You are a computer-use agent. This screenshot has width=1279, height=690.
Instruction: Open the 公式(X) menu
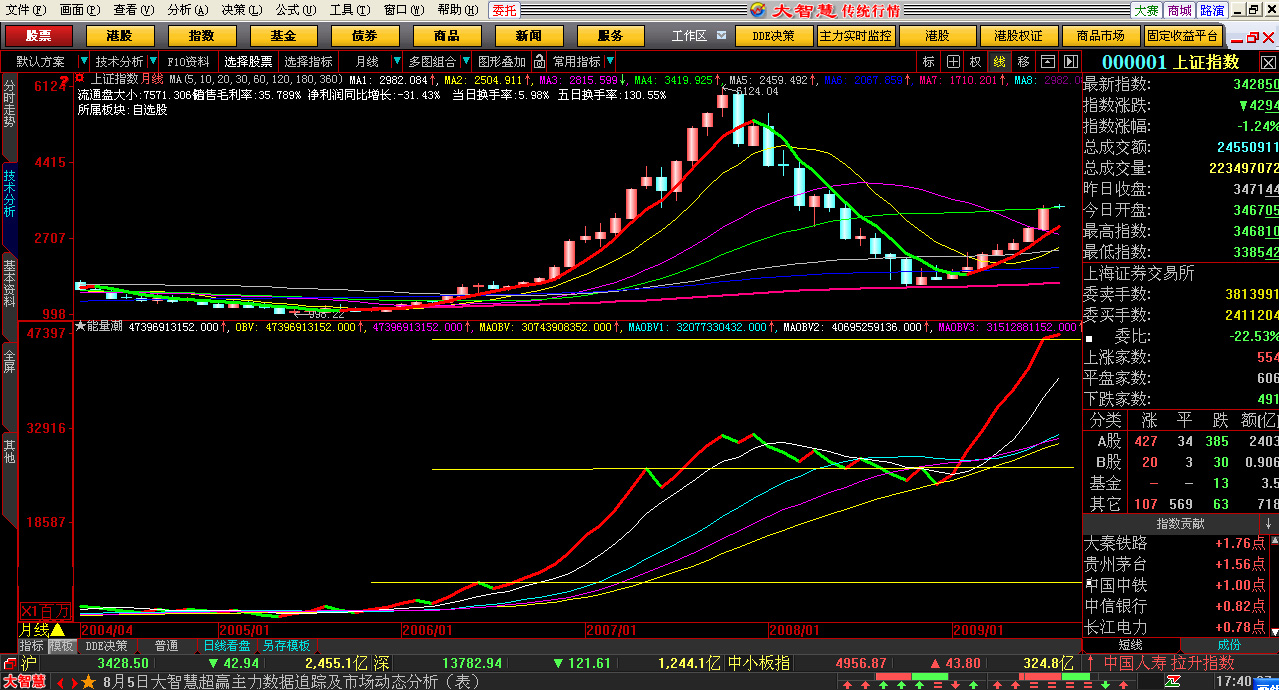[x=295, y=10]
